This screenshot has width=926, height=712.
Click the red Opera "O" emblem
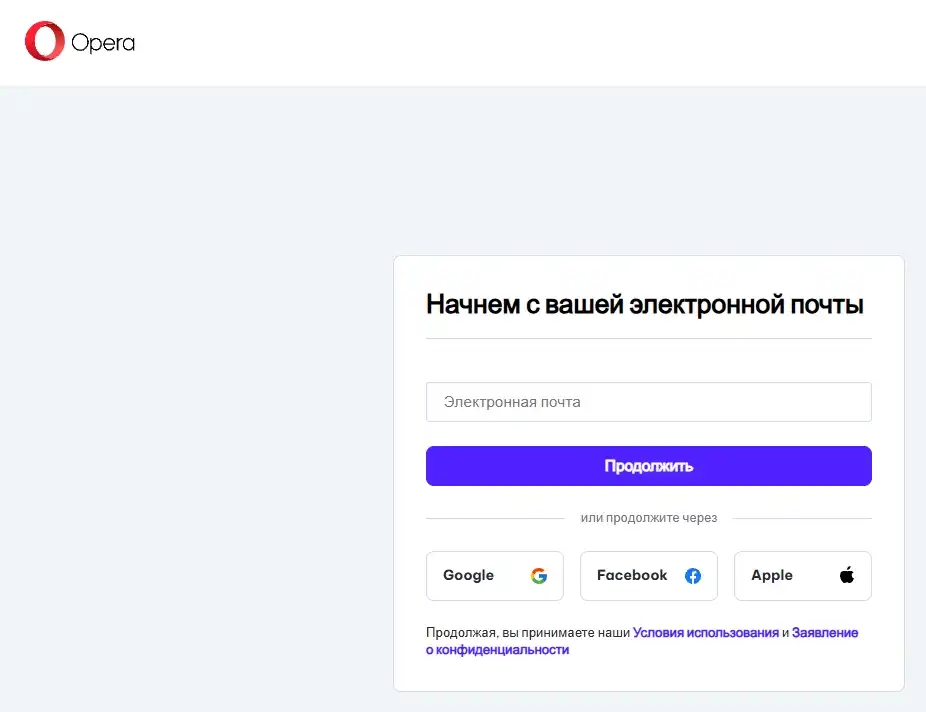[44, 42]
